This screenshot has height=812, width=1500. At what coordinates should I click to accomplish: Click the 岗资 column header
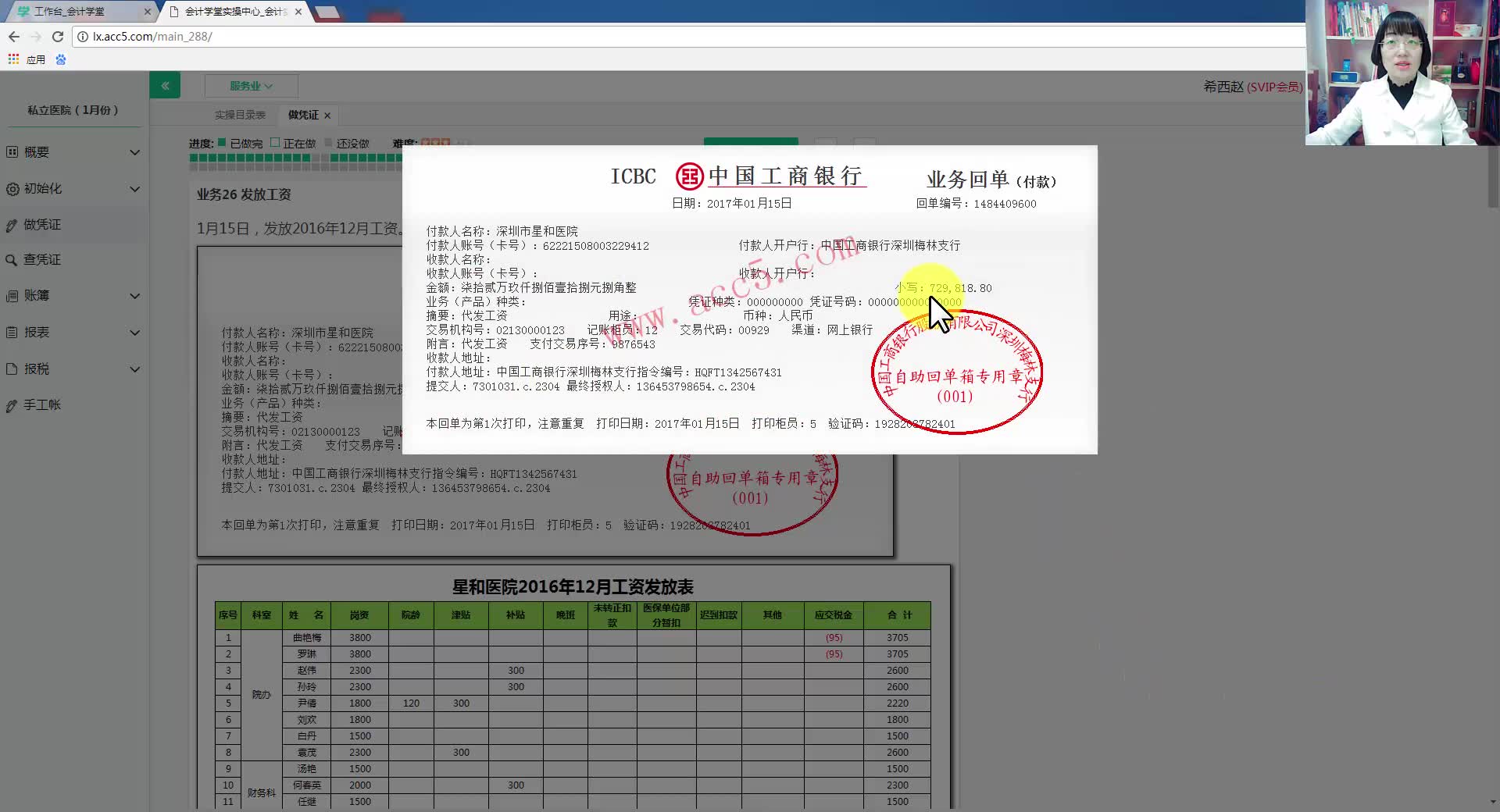[359, 615]
